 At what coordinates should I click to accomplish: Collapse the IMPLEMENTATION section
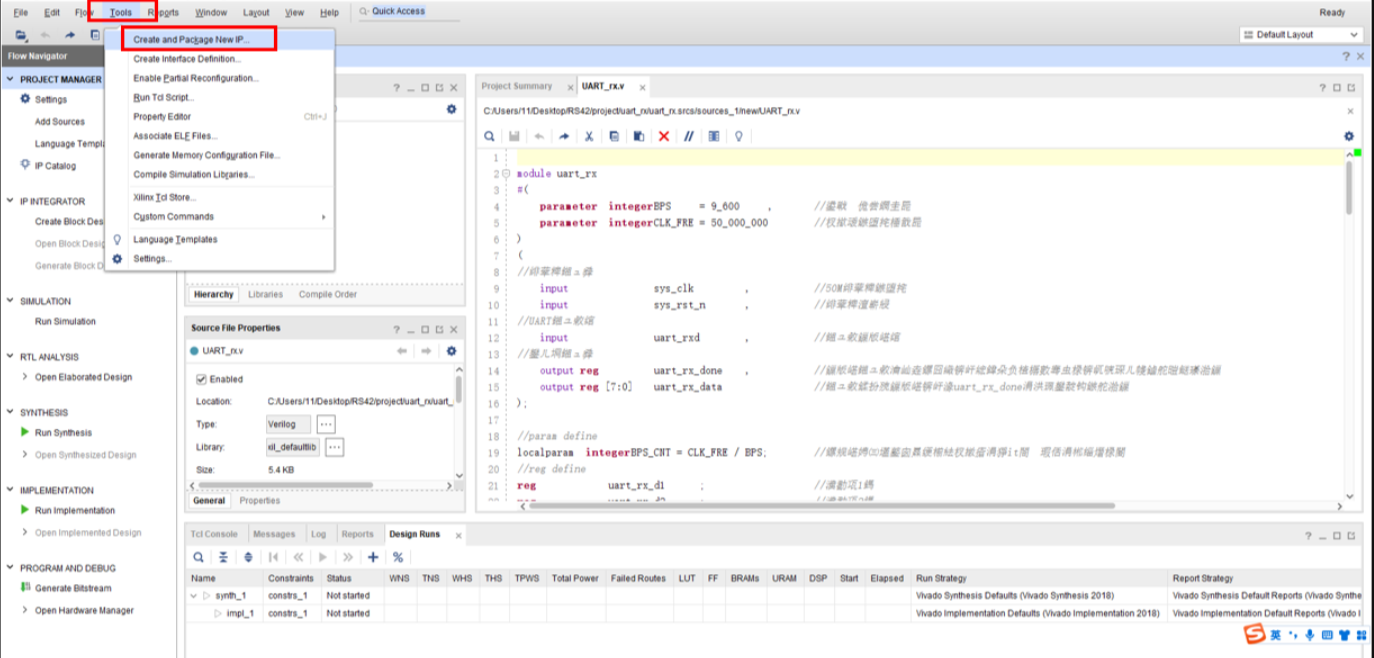pos(11,490)
